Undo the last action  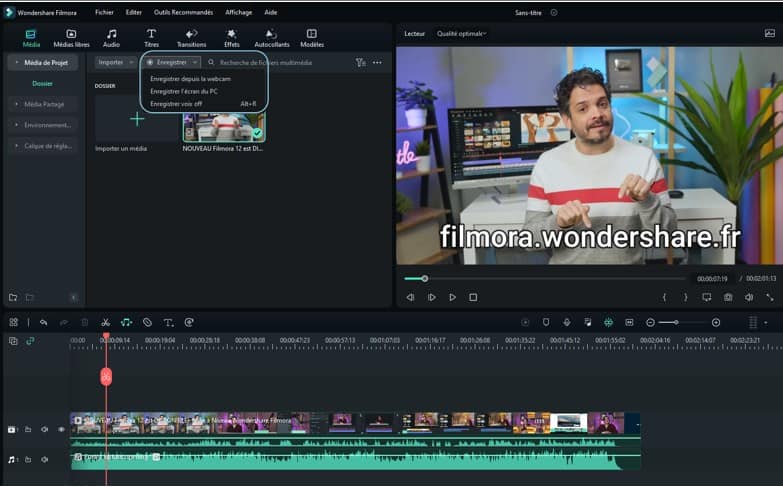coord(43,322)
